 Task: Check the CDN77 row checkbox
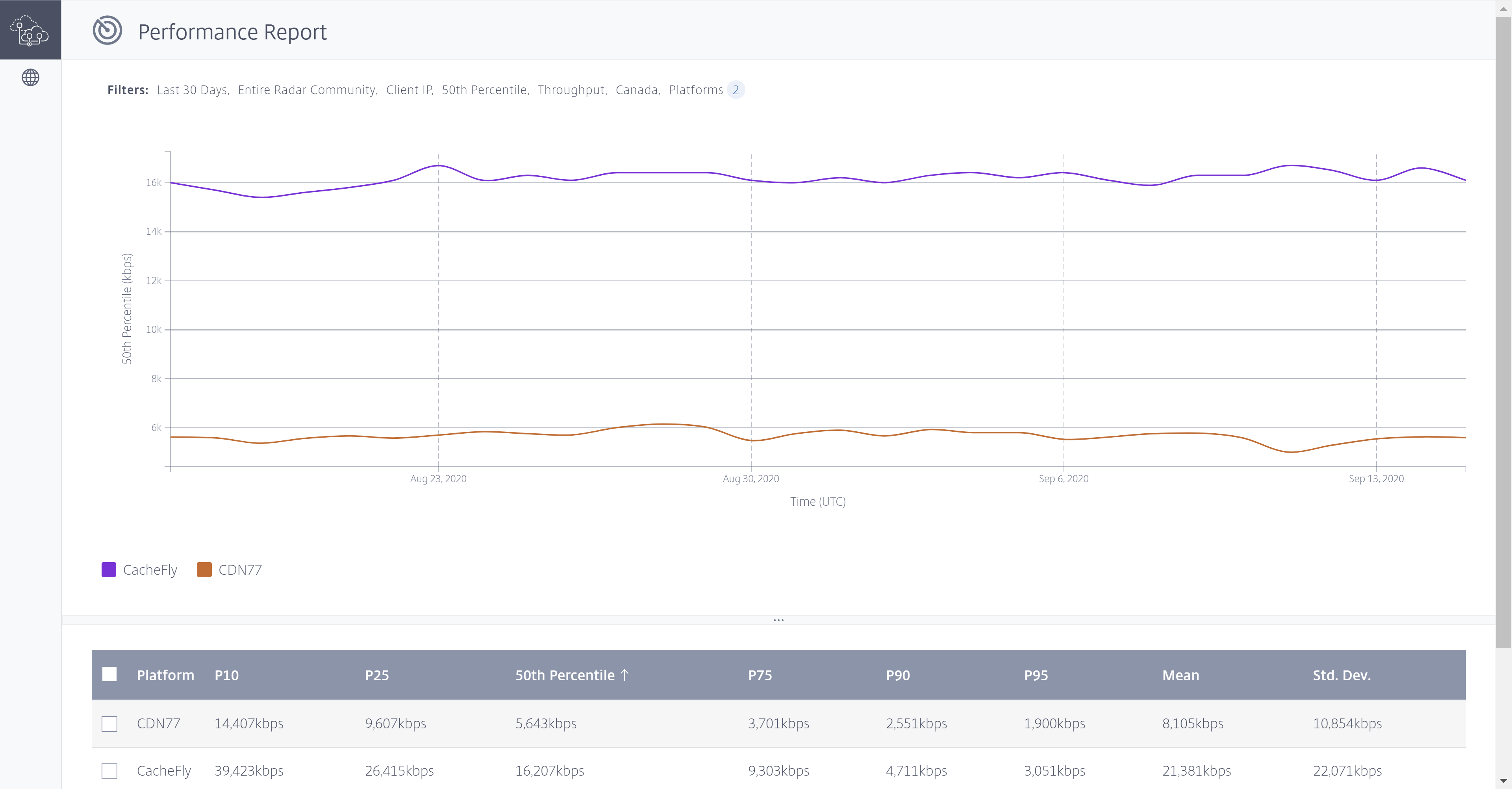(109, 724)
